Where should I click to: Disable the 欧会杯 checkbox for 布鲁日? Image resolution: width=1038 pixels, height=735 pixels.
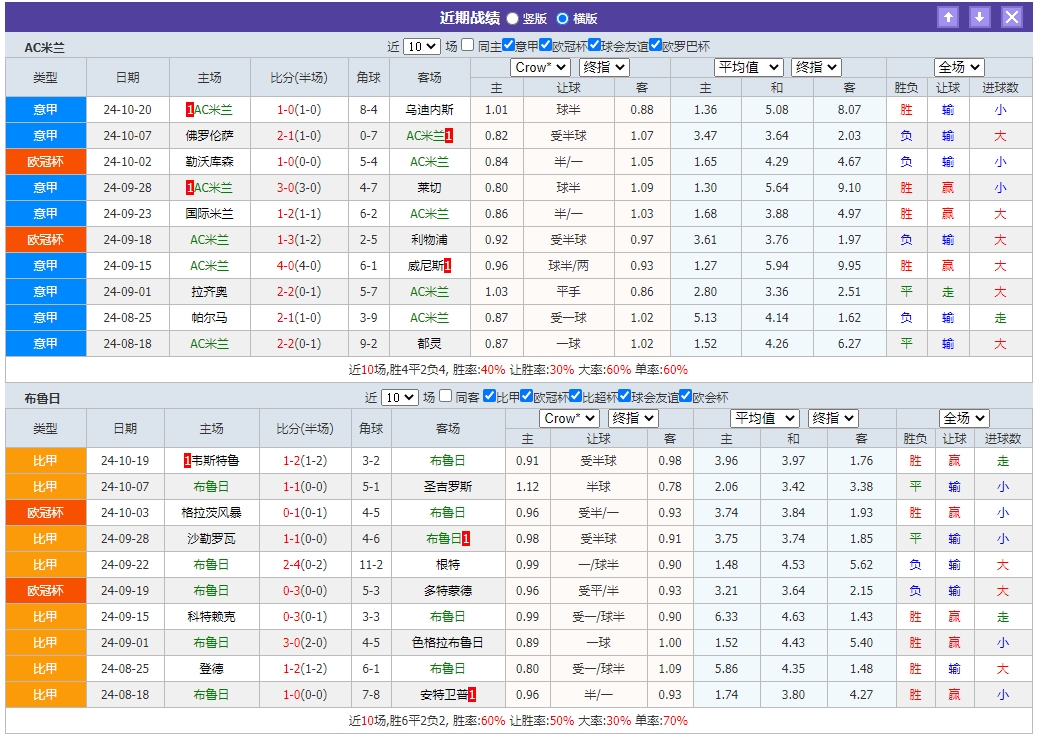[687, 396]
